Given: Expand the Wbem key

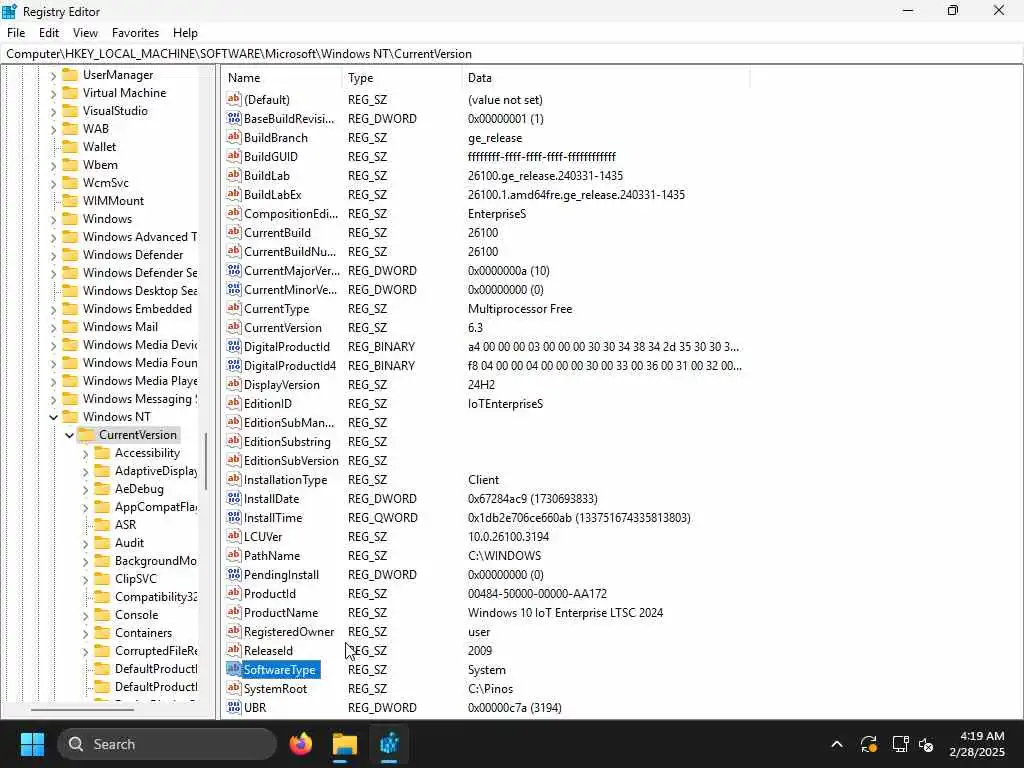Looking at the screenshot, I should 54,165.
